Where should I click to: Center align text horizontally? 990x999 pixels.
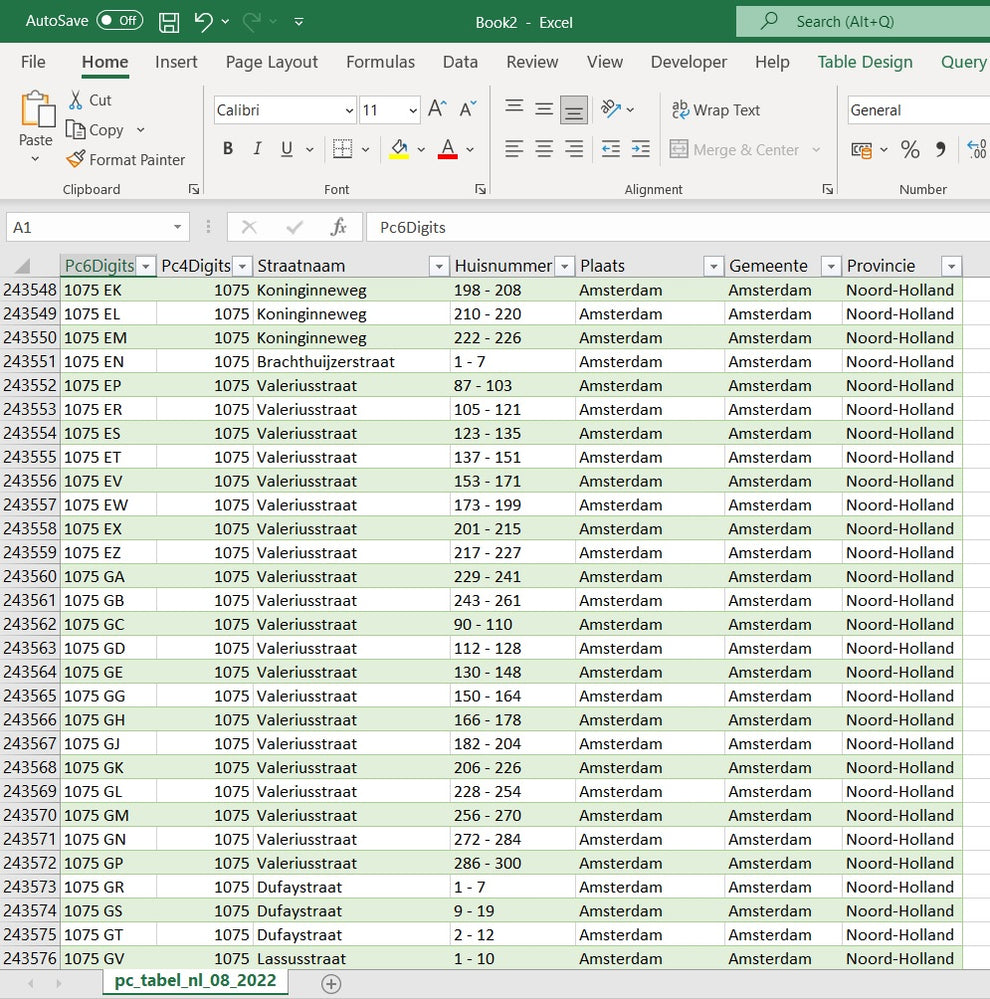coord(544,149)
